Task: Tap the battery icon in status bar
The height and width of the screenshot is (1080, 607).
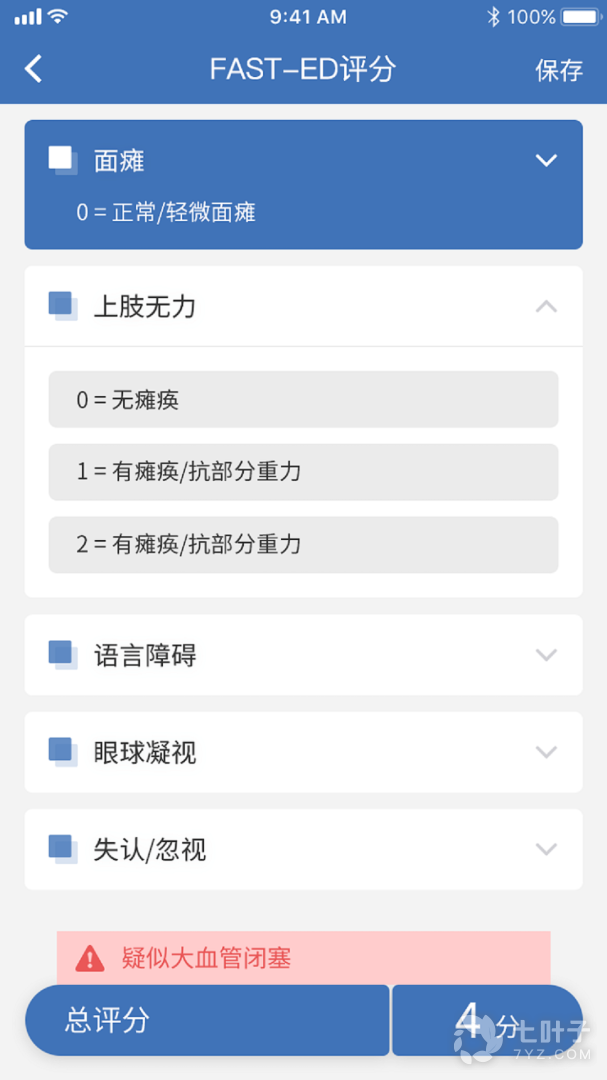Action: (x=581, y=17)
